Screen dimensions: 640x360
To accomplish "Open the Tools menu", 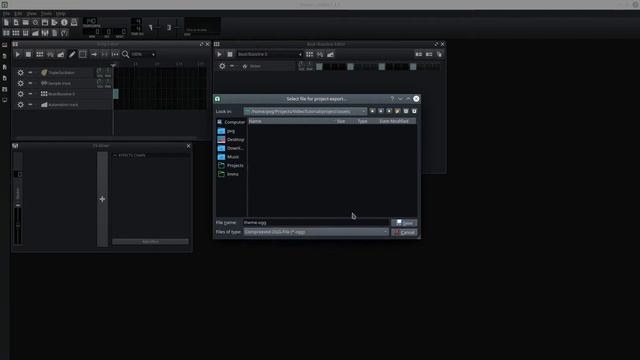I will (47, 13).
